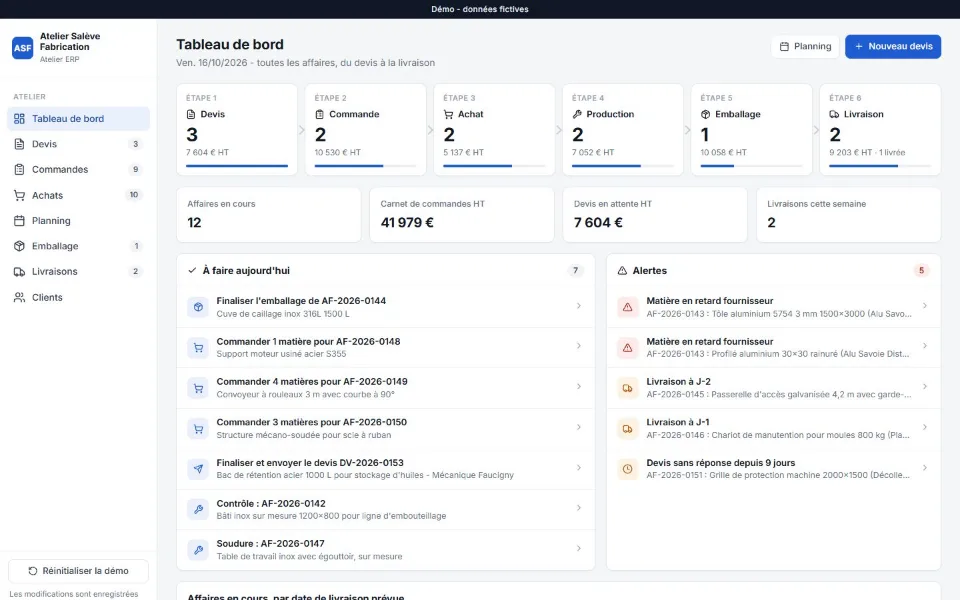This screenshot has width=960, height=600.
Task: Click the package icon of Finaliser l'emballage task
Action: pos(198,307)
